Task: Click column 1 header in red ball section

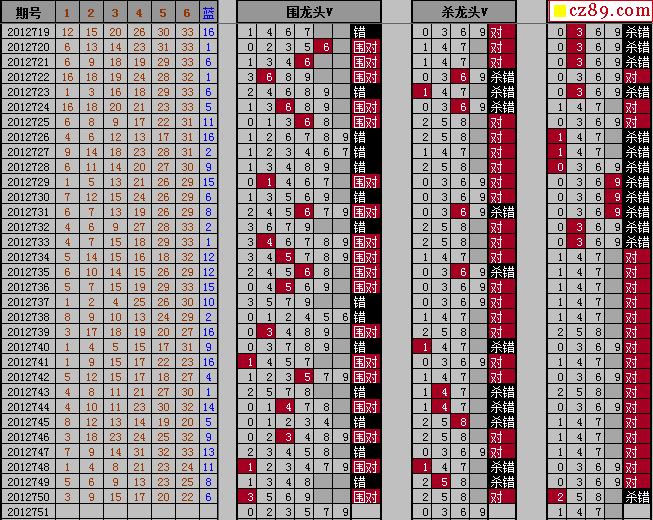Action: point(67,13)
